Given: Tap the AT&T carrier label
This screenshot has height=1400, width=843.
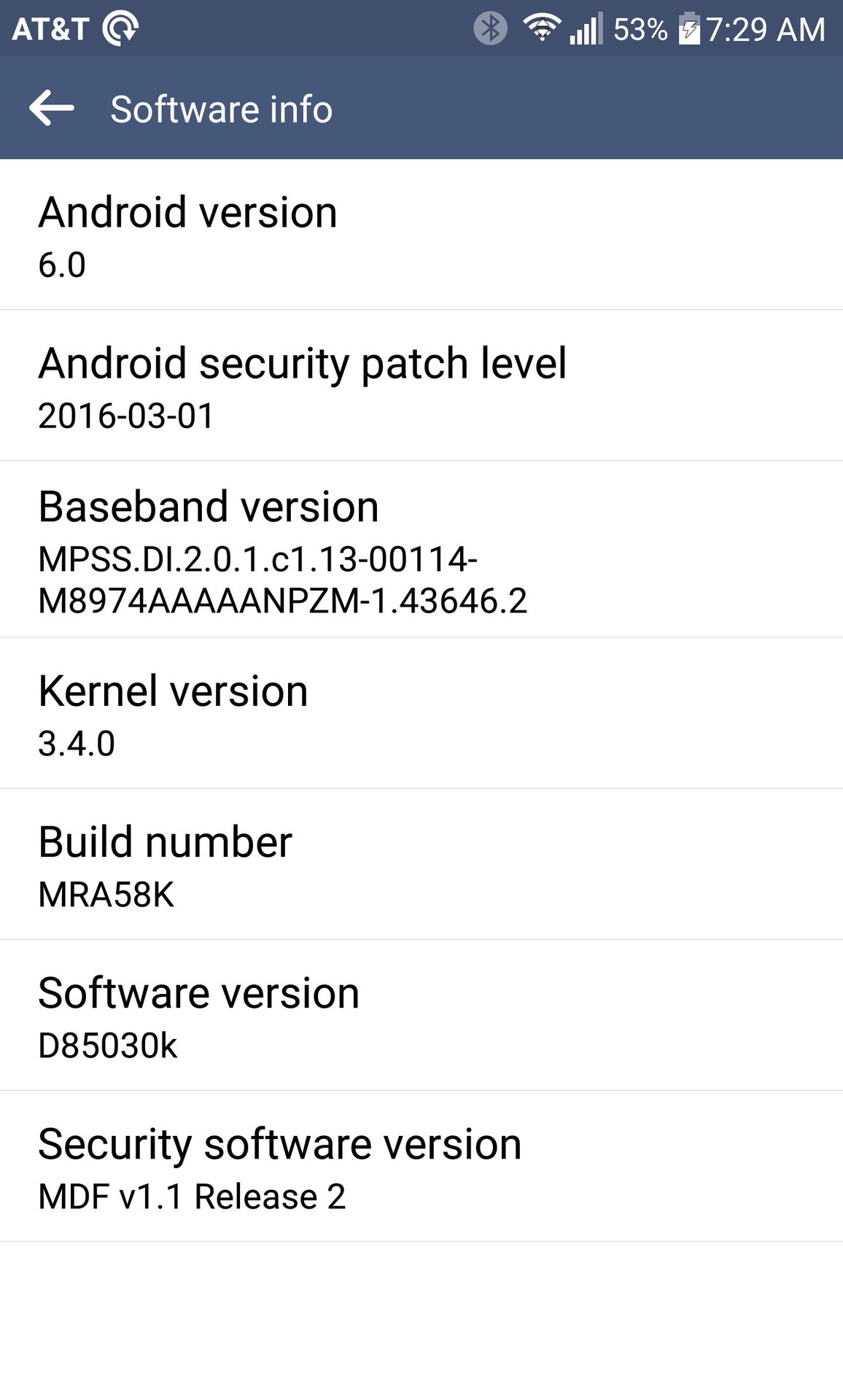Looking at the screenshot, I should (50, 29).
